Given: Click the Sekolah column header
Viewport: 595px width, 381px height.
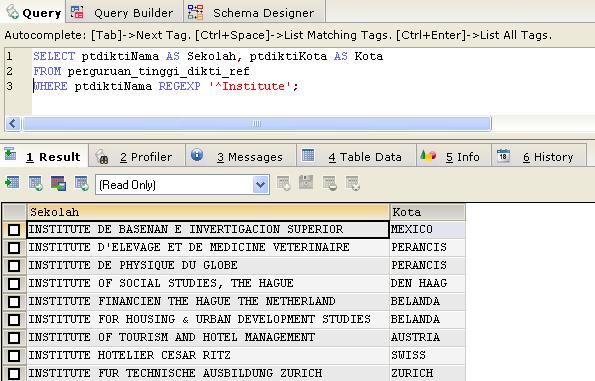Looking at the screenshot, I should coord(208,212).
